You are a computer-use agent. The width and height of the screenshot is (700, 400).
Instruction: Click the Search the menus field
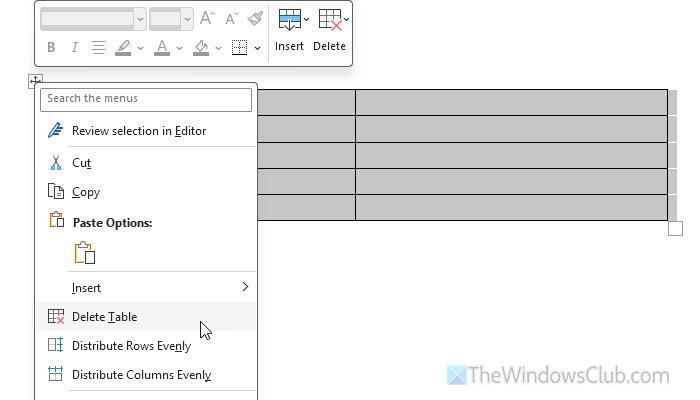[146, 100]
